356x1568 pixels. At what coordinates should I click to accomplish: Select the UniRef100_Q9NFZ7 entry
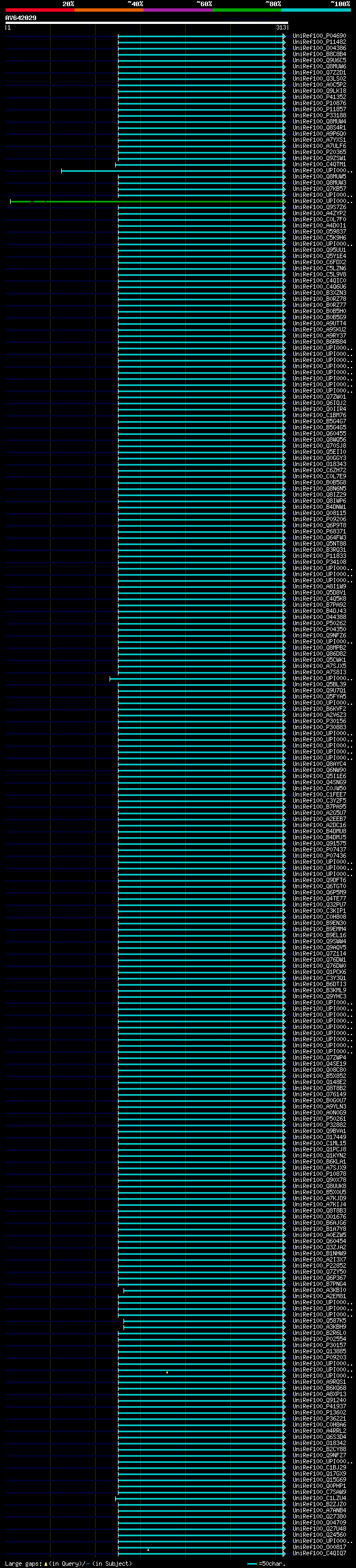point(319,1455)
